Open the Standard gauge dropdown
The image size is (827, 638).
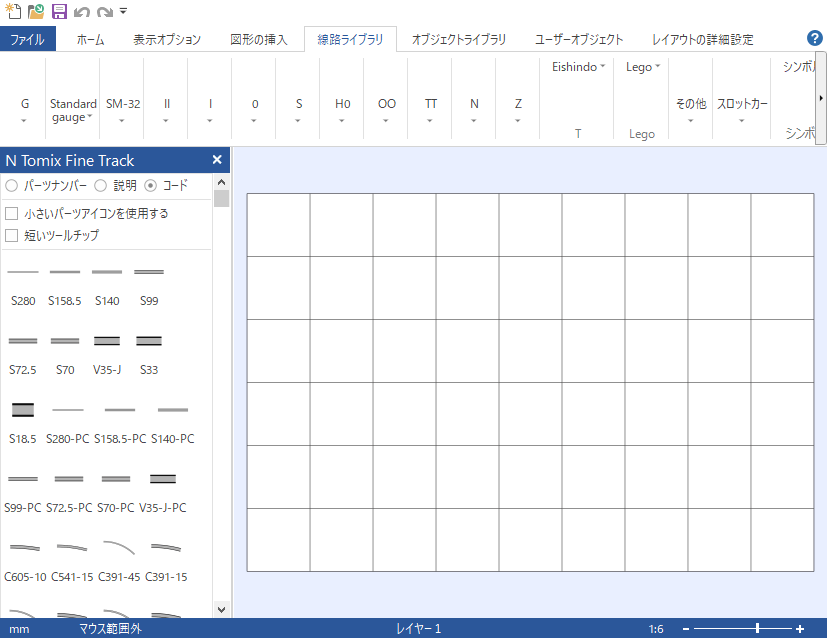(73, 110)
